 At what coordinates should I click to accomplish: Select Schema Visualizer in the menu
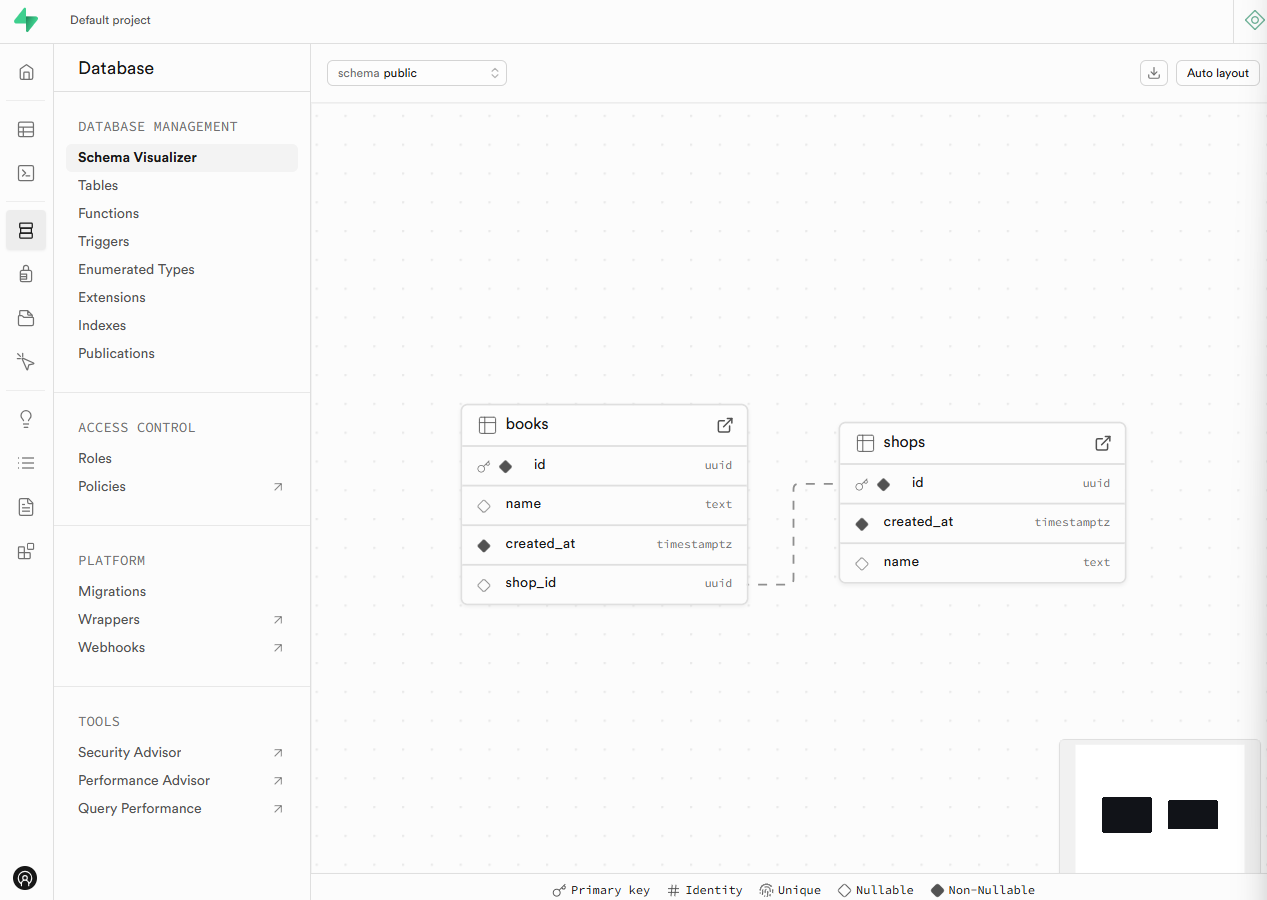point(137,157)
